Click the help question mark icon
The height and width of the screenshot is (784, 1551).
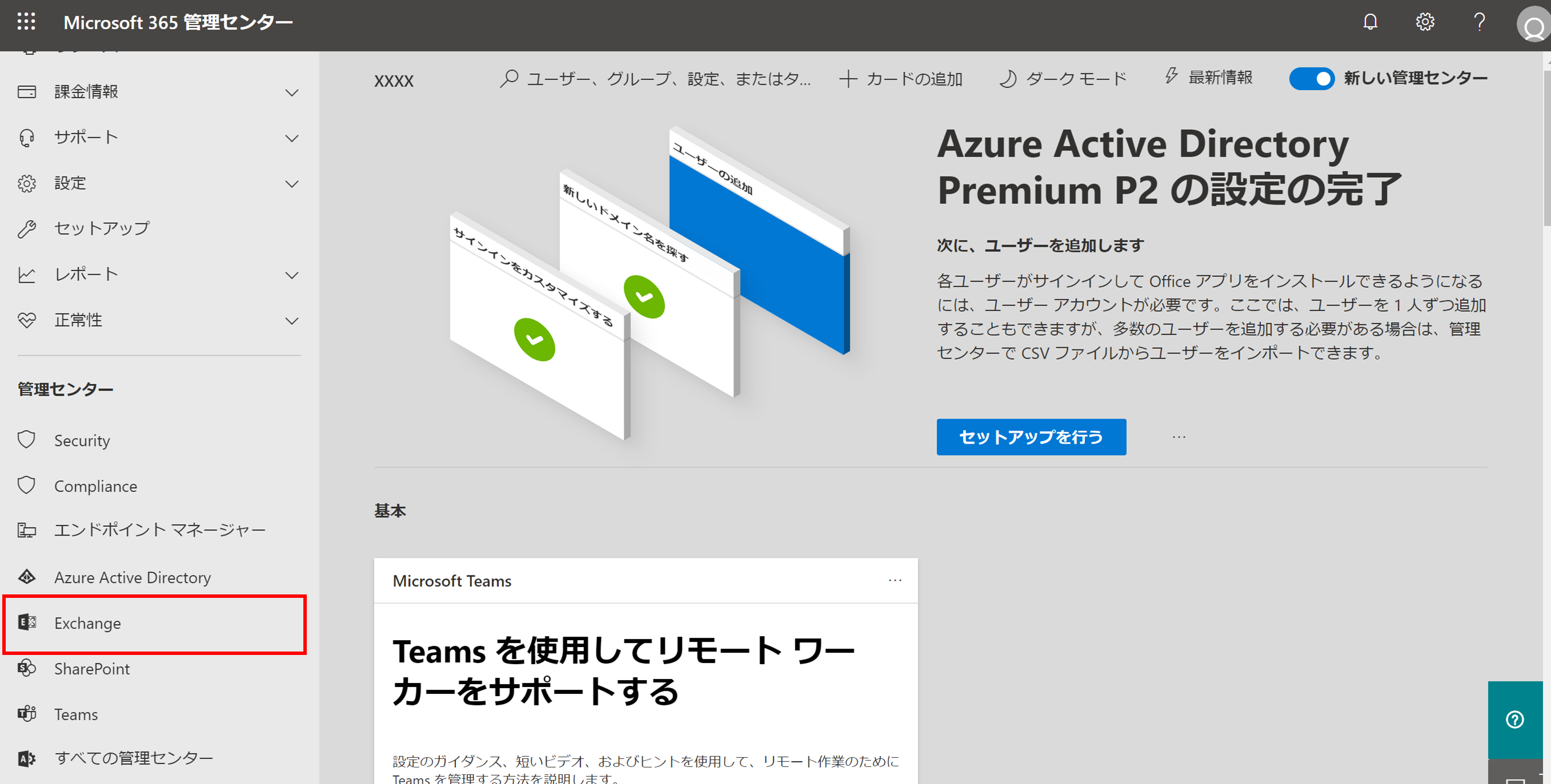(x=1479, y=22)
